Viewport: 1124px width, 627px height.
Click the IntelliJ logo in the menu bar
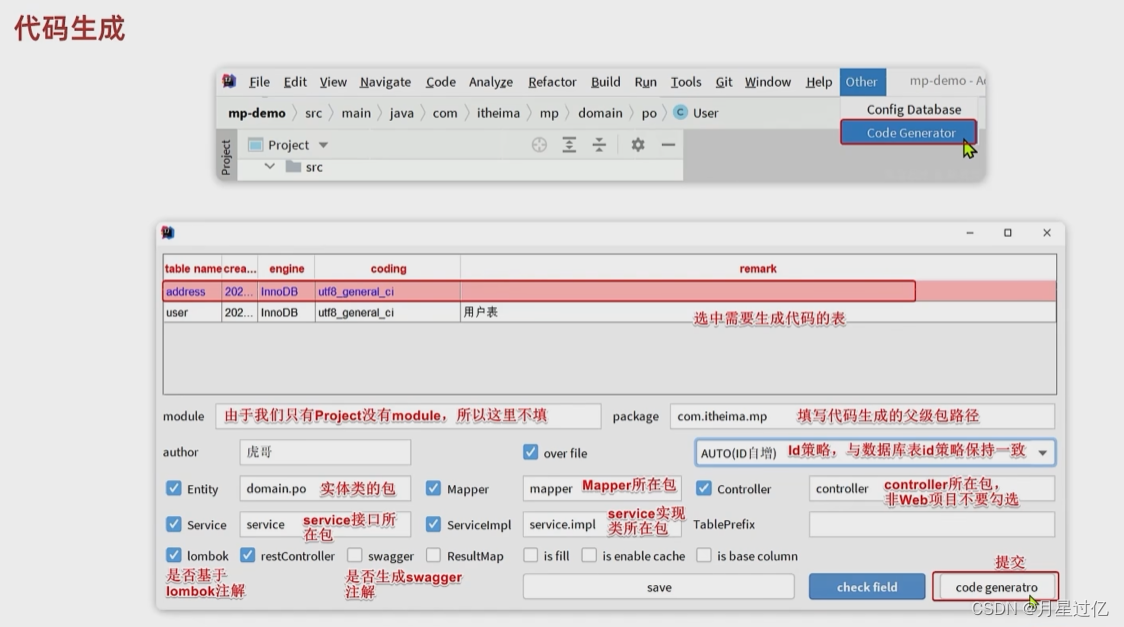click(x=229, y=81)
